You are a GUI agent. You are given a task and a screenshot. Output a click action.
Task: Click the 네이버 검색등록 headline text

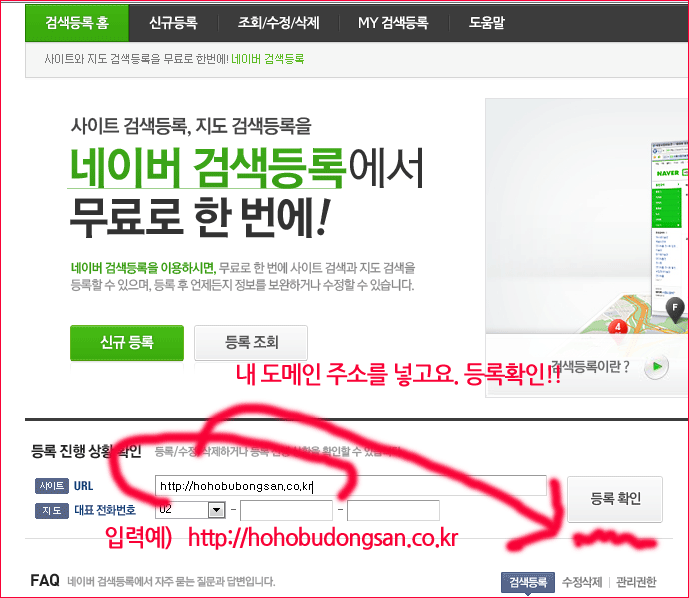pyautogui.click(x=207, y=168)
